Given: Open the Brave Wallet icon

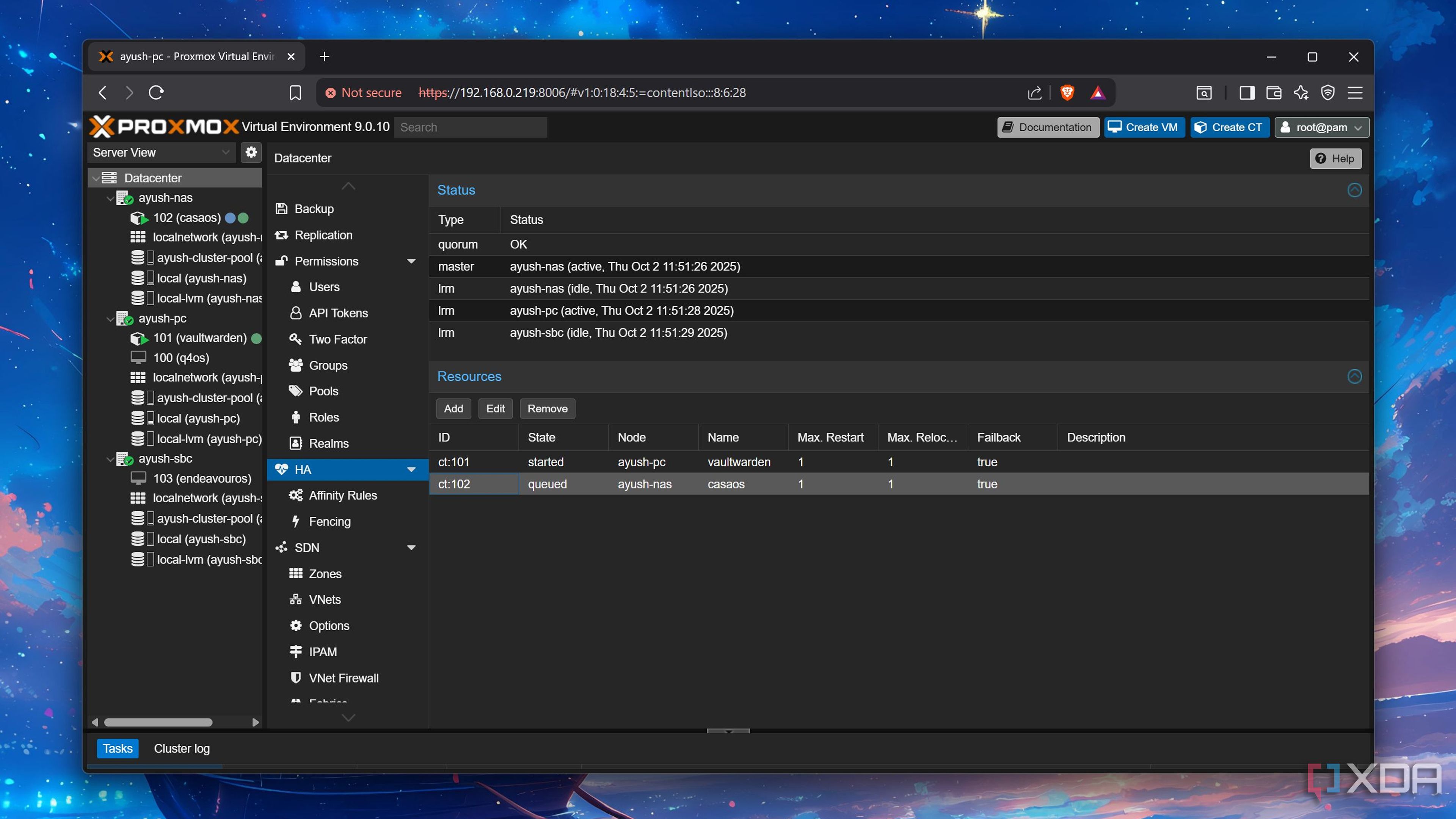Looking at the screenshot, I should coord(1274,93).
